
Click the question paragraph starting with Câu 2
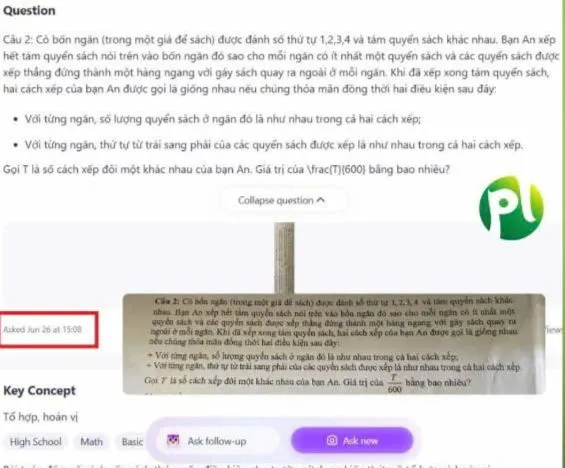281,64
